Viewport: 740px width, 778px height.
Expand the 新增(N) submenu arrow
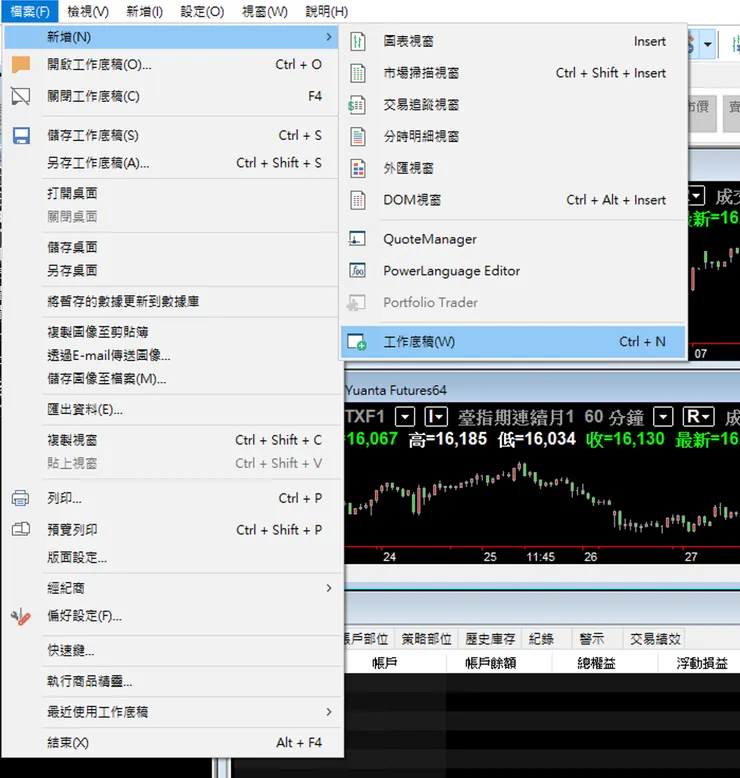click(329, 37)
